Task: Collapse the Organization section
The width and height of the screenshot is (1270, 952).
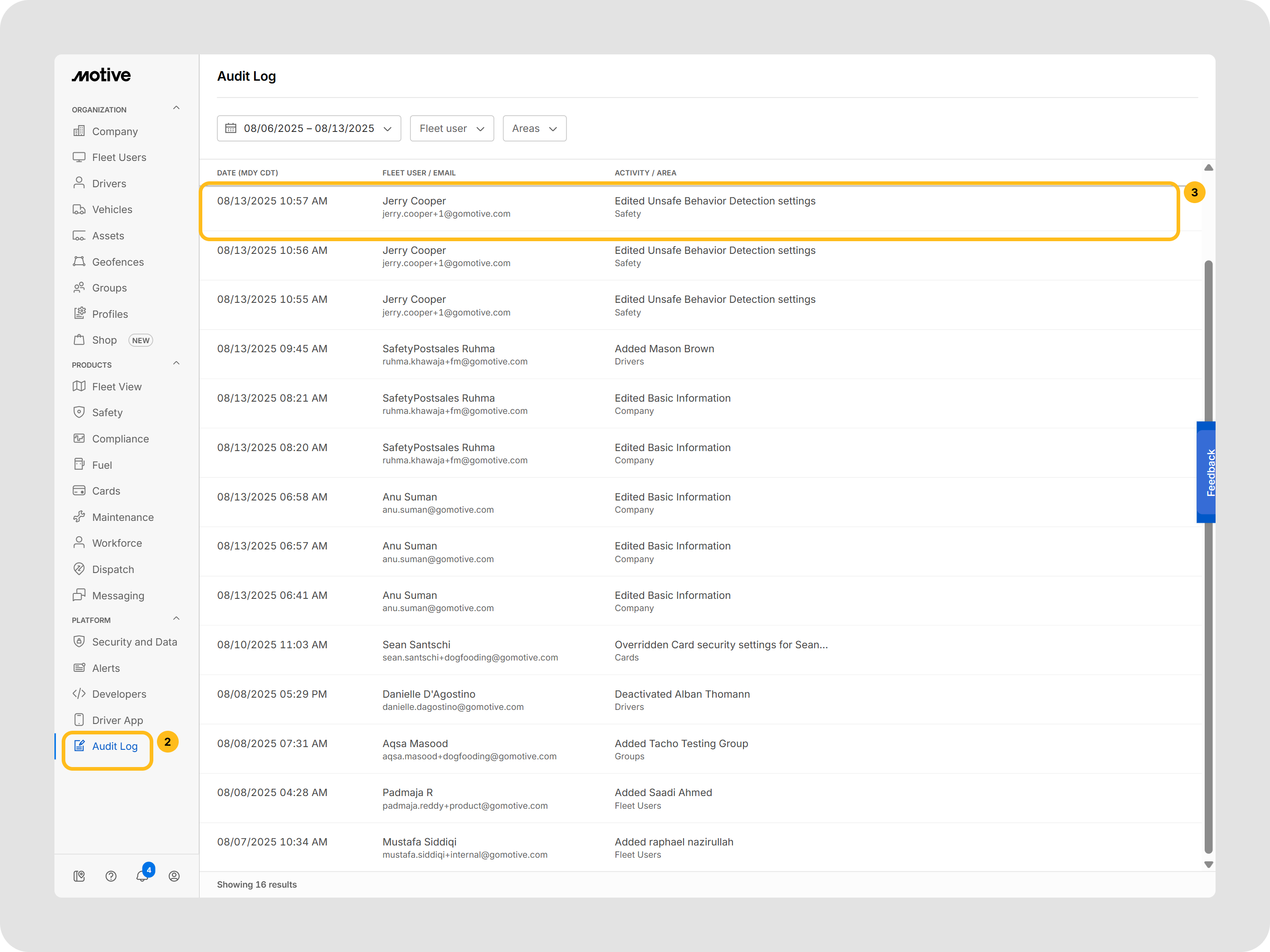Action: coord(176,108)
